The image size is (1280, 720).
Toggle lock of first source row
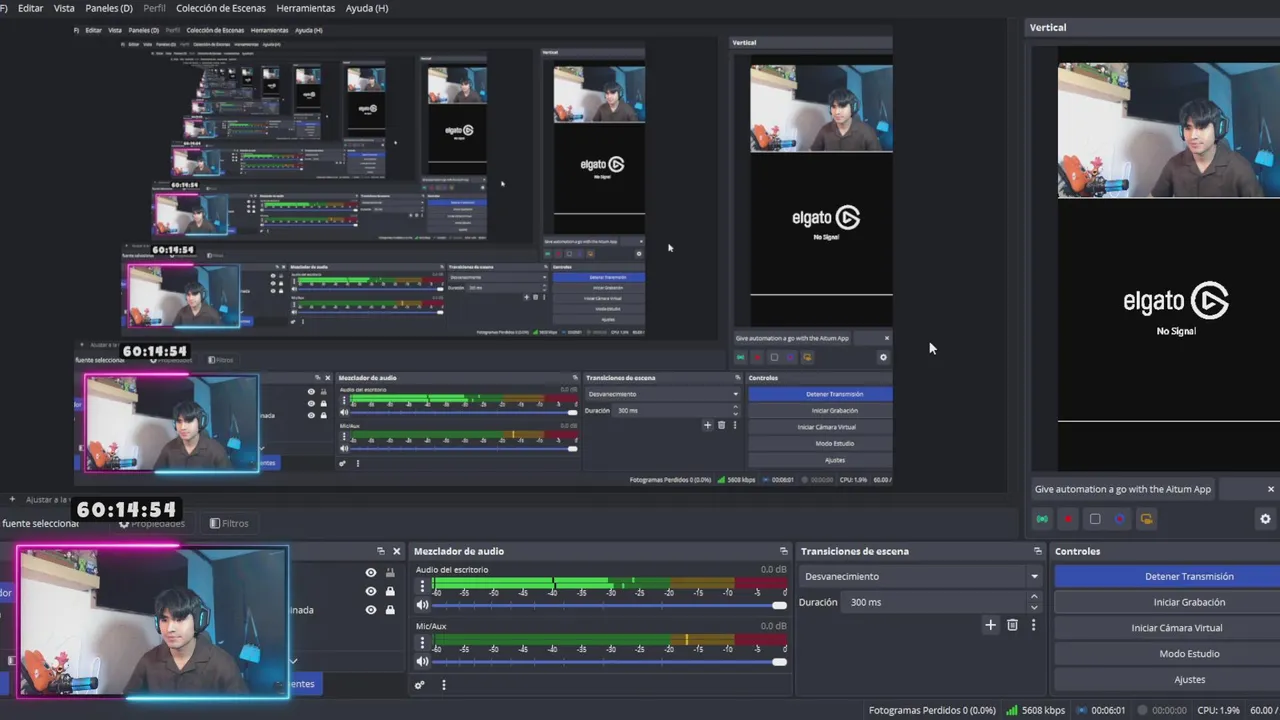click(390, 573)
